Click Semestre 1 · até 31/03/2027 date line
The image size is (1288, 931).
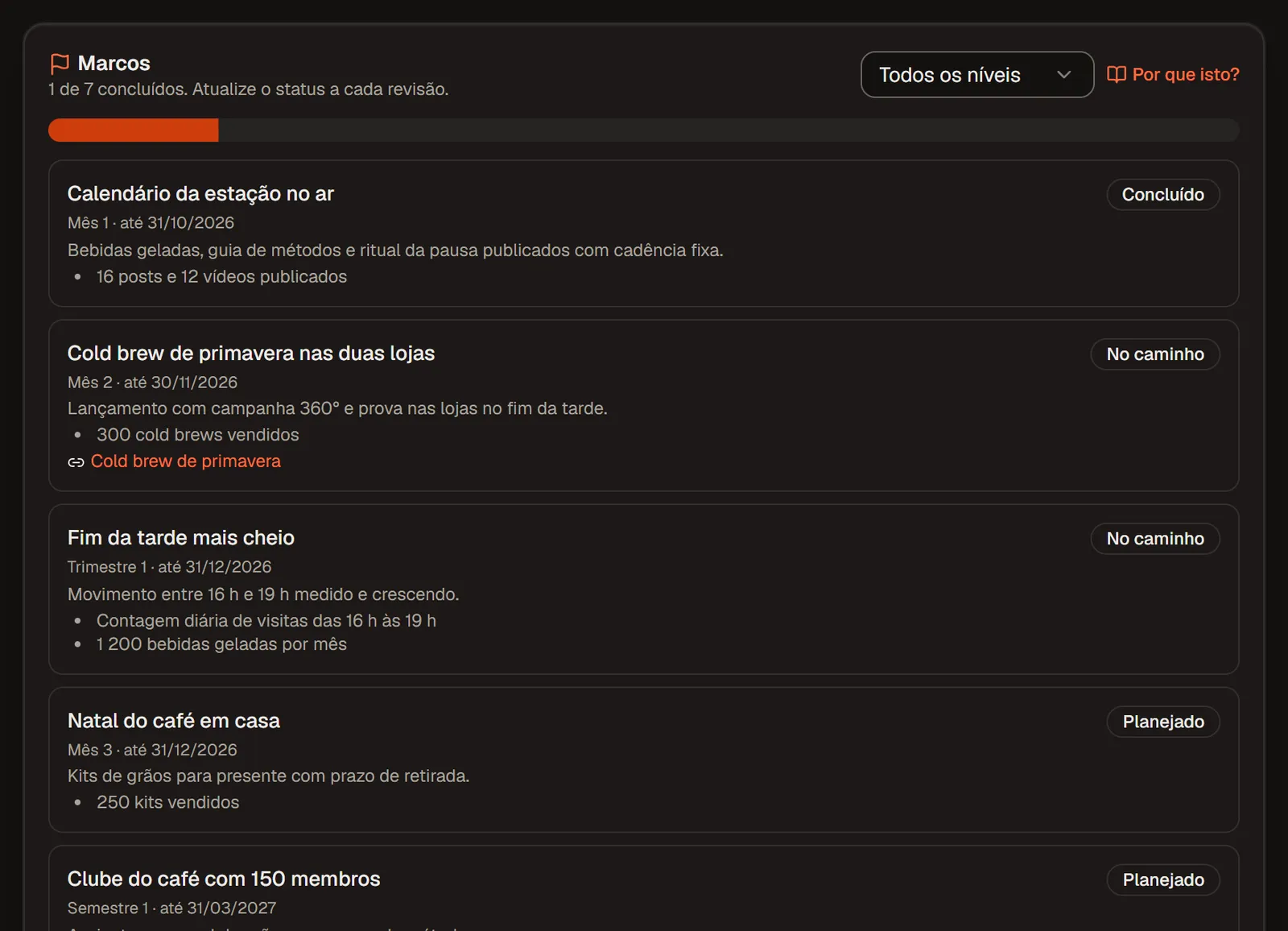click(172, 908)
